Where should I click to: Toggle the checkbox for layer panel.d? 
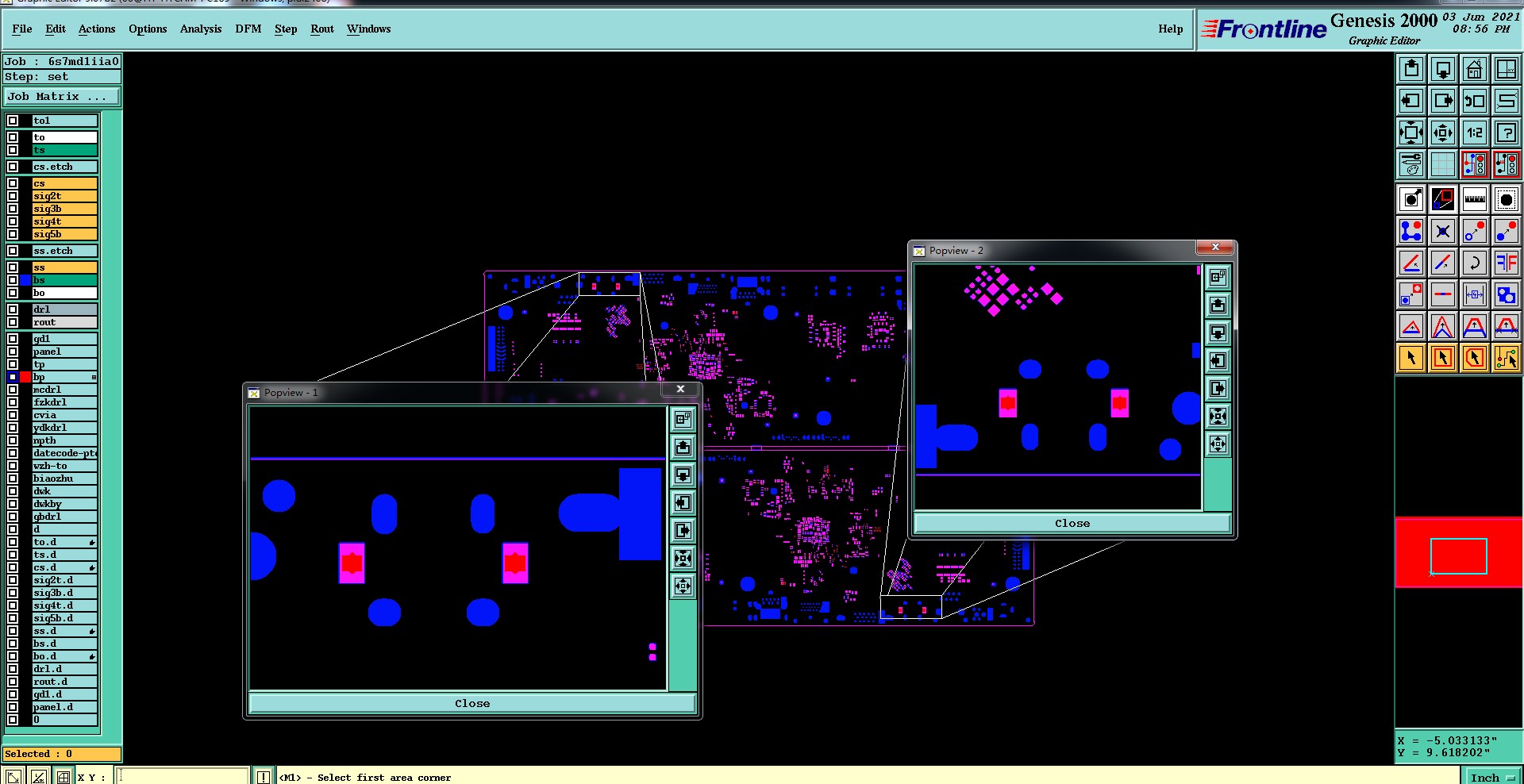point(13,707)
